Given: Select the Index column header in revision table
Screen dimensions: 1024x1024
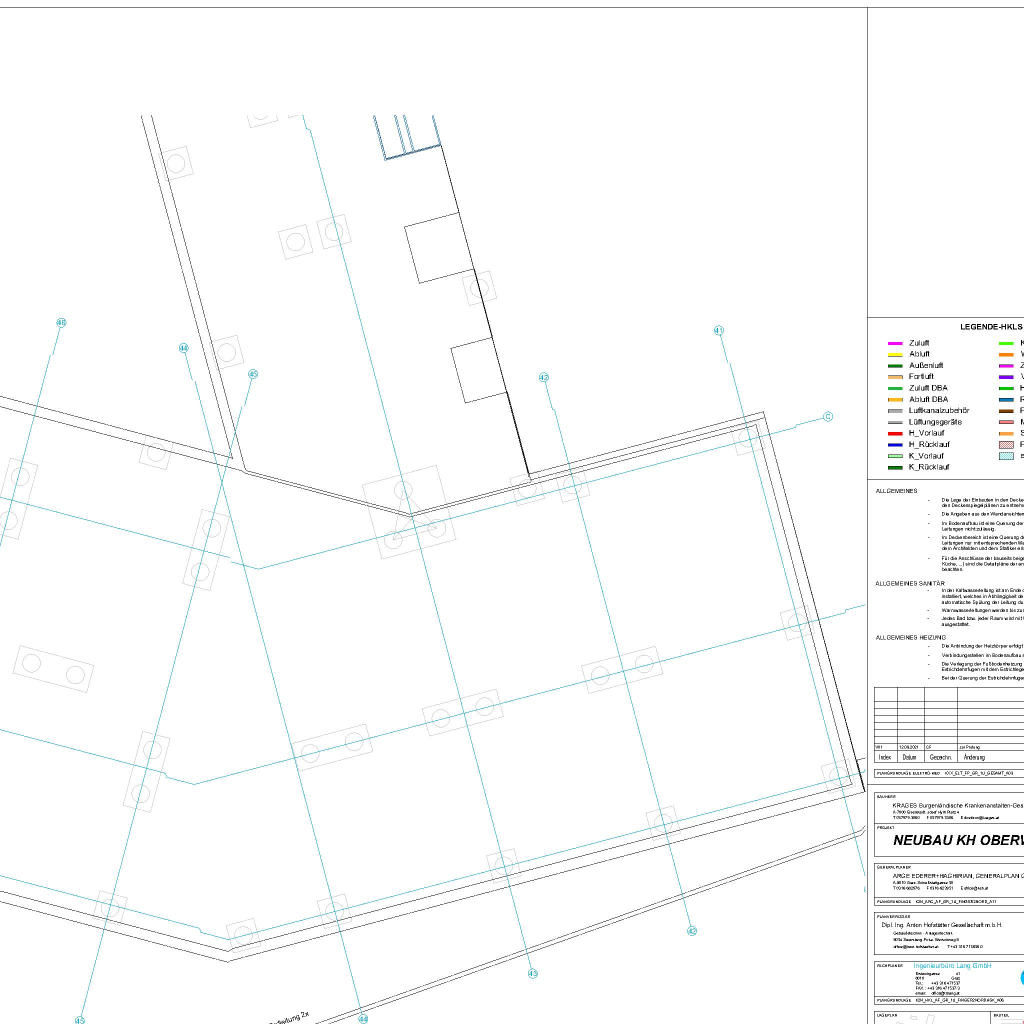Looking at the screenshot, I should [885, 757].
